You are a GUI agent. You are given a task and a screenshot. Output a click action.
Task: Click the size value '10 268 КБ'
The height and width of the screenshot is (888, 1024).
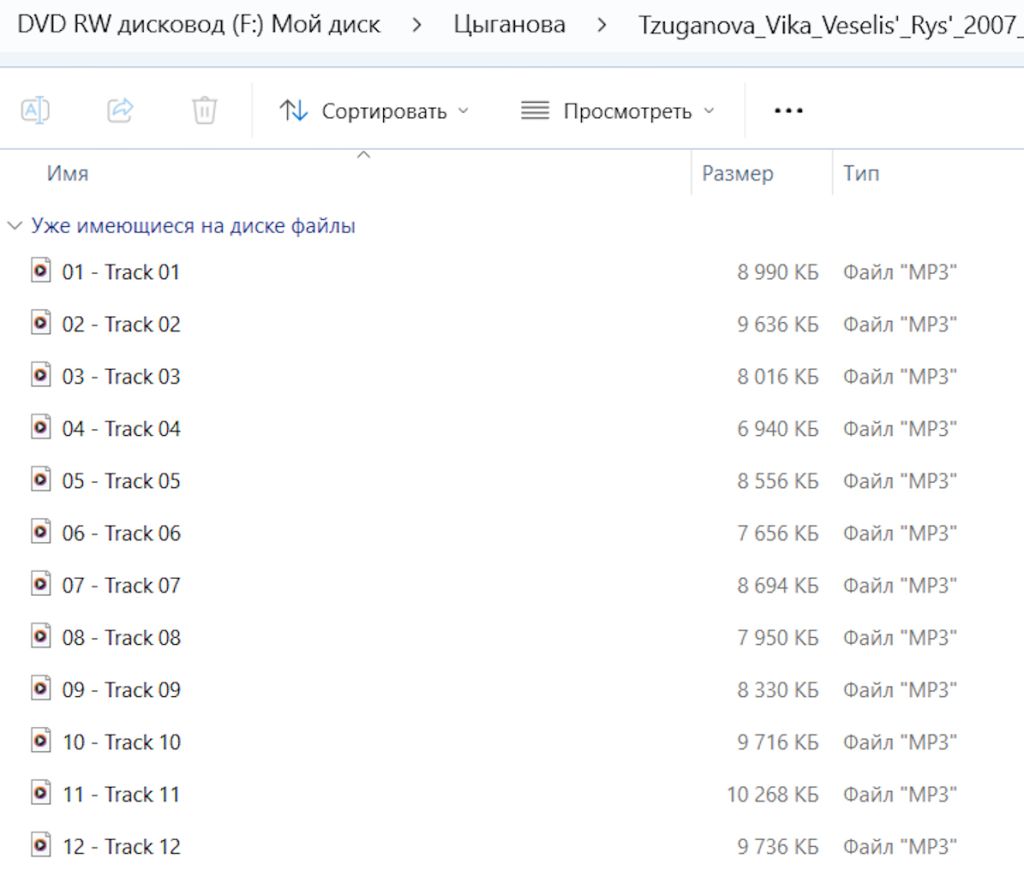click(773, 794)
